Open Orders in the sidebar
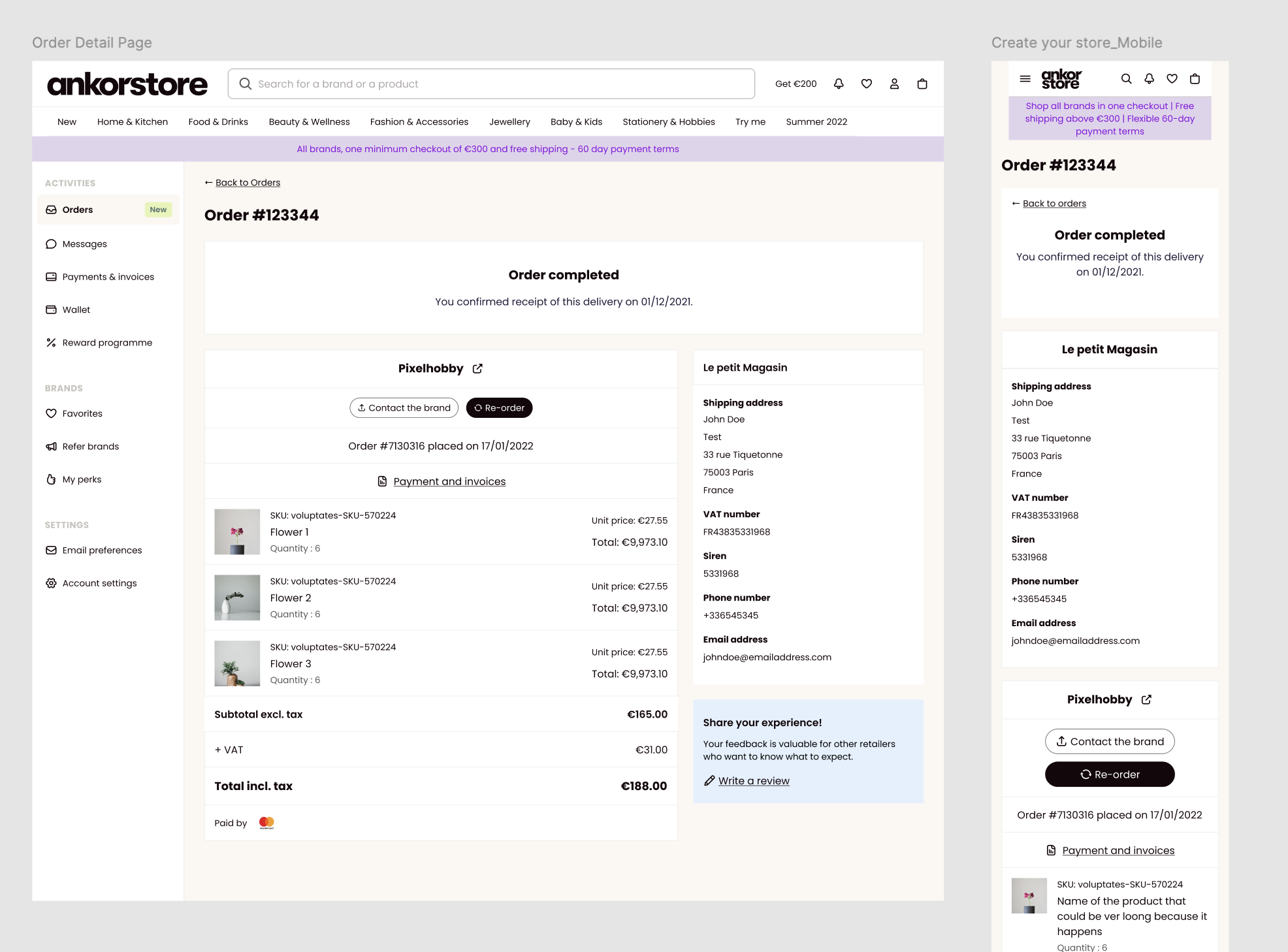Viewport: 1288px width, 952px height. pyautogui.click(x=108, y=210)
